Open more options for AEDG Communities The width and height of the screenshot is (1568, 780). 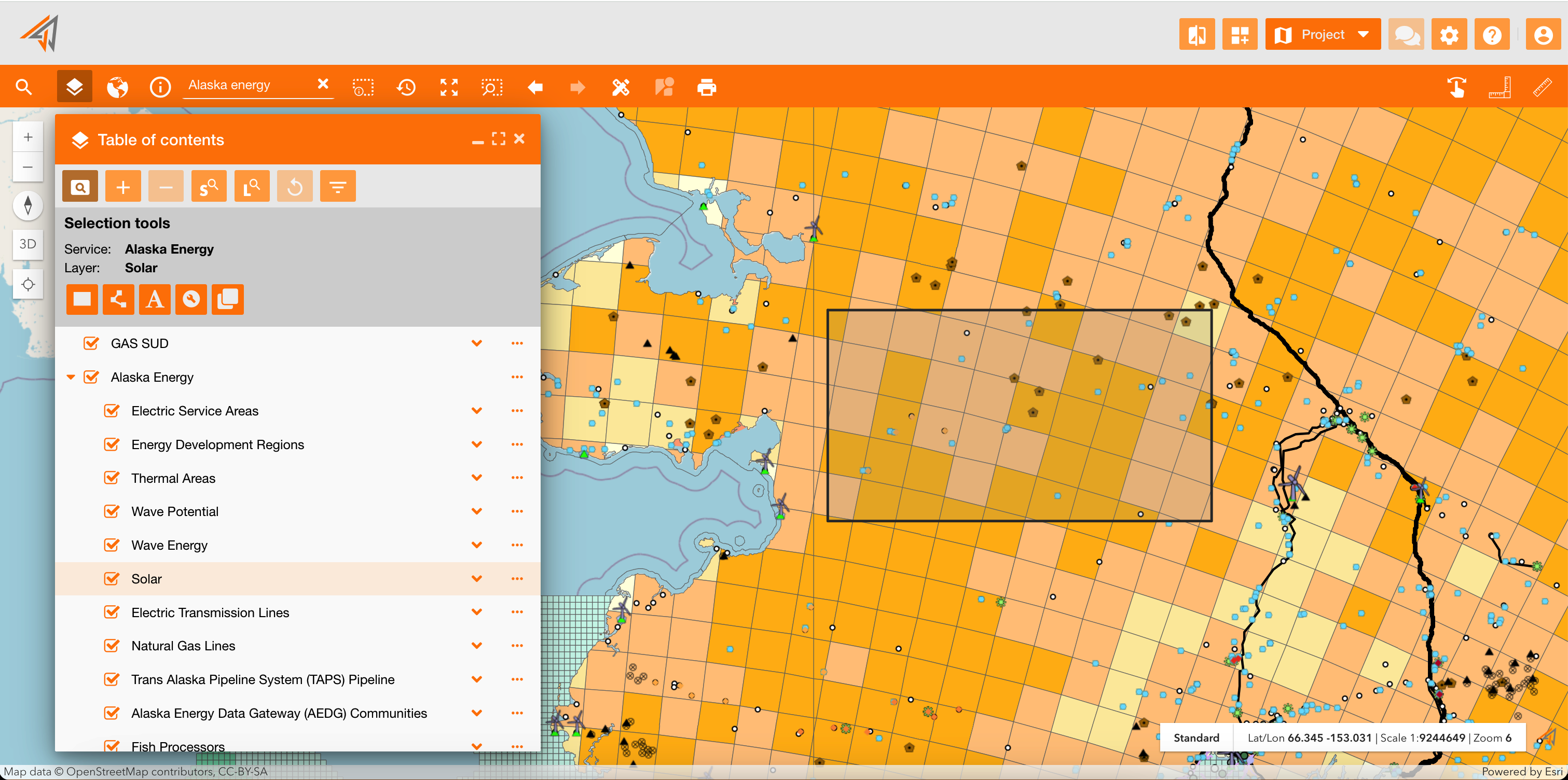[x=517, y=713]
